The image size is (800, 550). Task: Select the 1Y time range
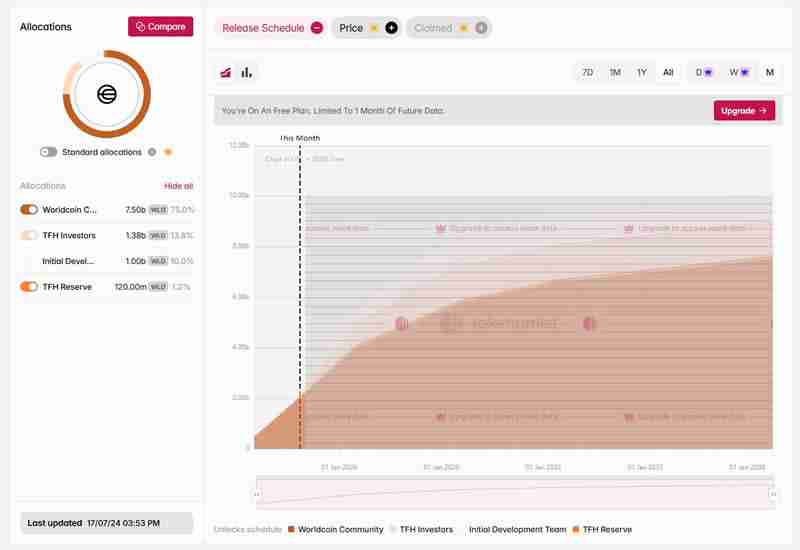click(x=642, y=72)
